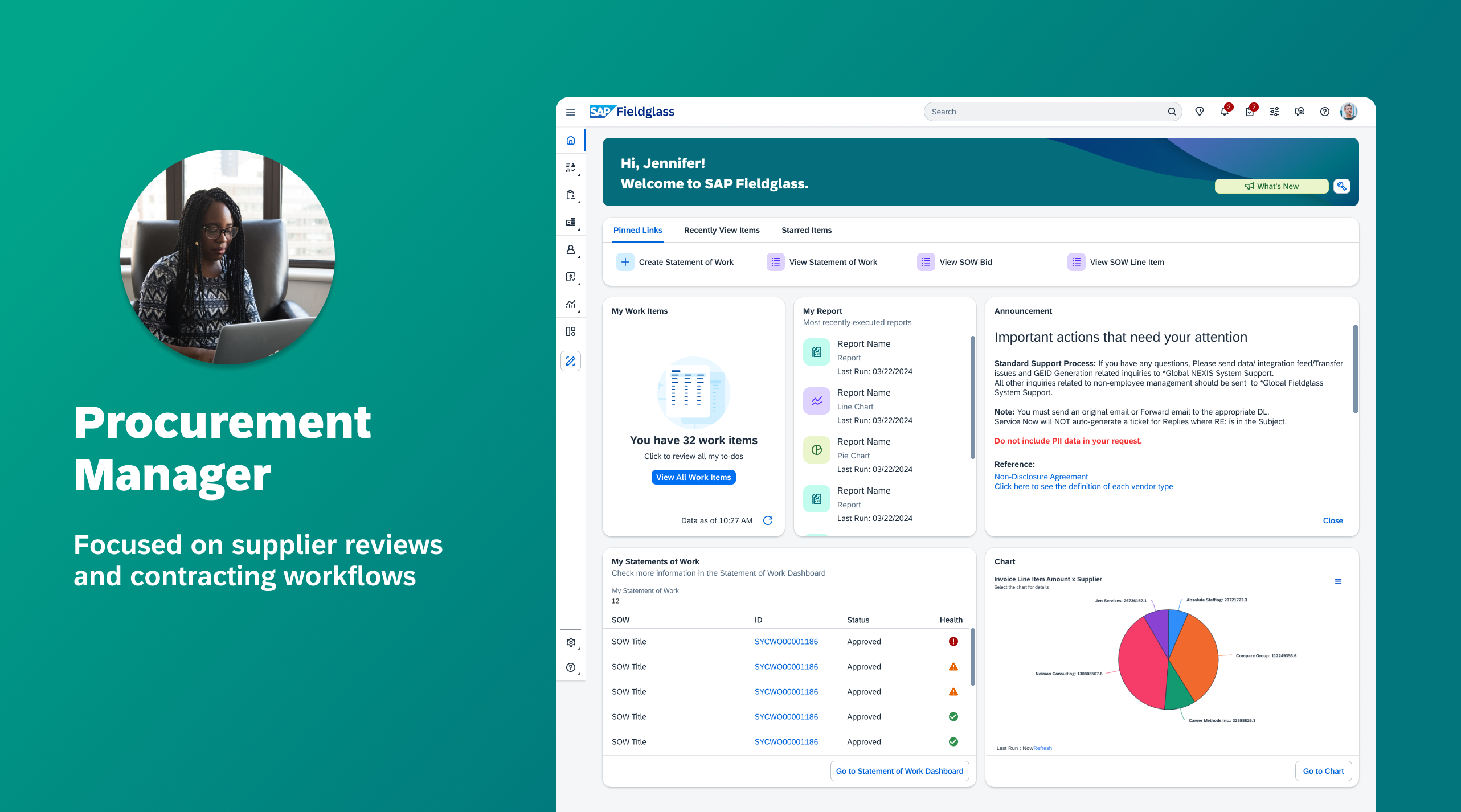Switch to Recently View Items tab

721,230
